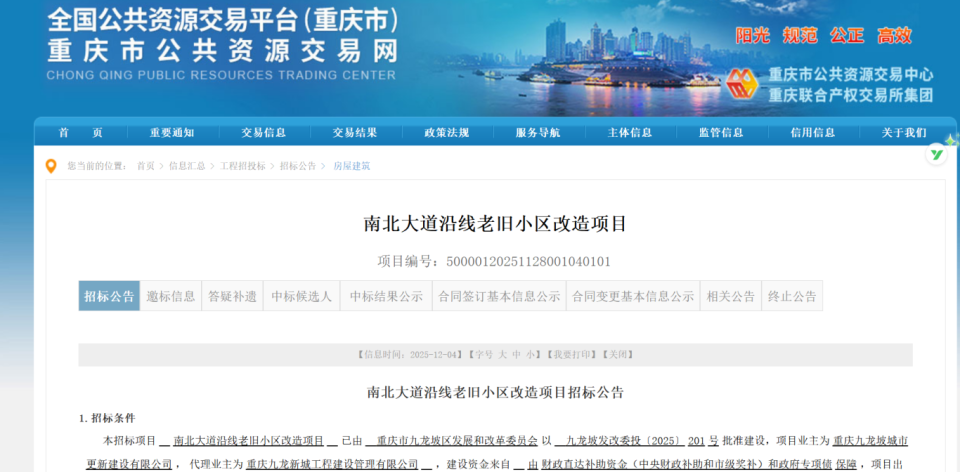Set font size to 大

(x=503, y=354)
